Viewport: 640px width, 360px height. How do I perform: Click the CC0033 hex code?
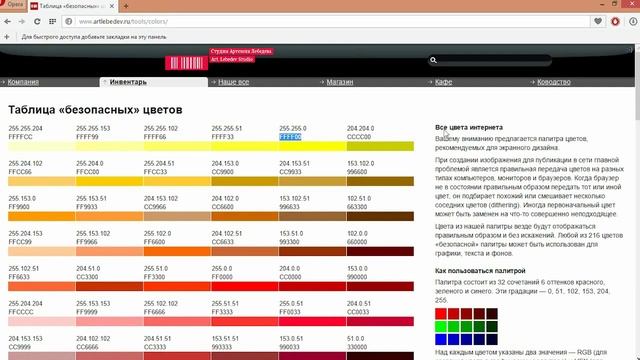(x=359, y=312)
